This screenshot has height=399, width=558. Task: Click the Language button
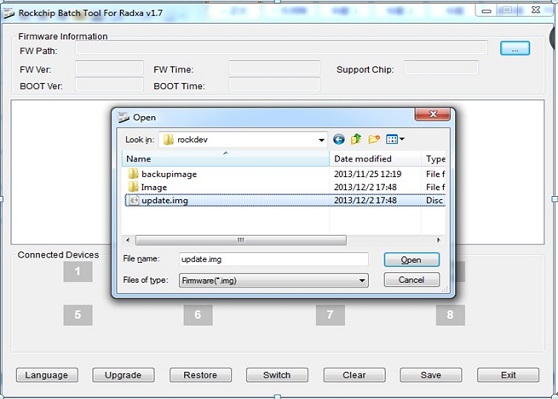click(x=47, y=375)
